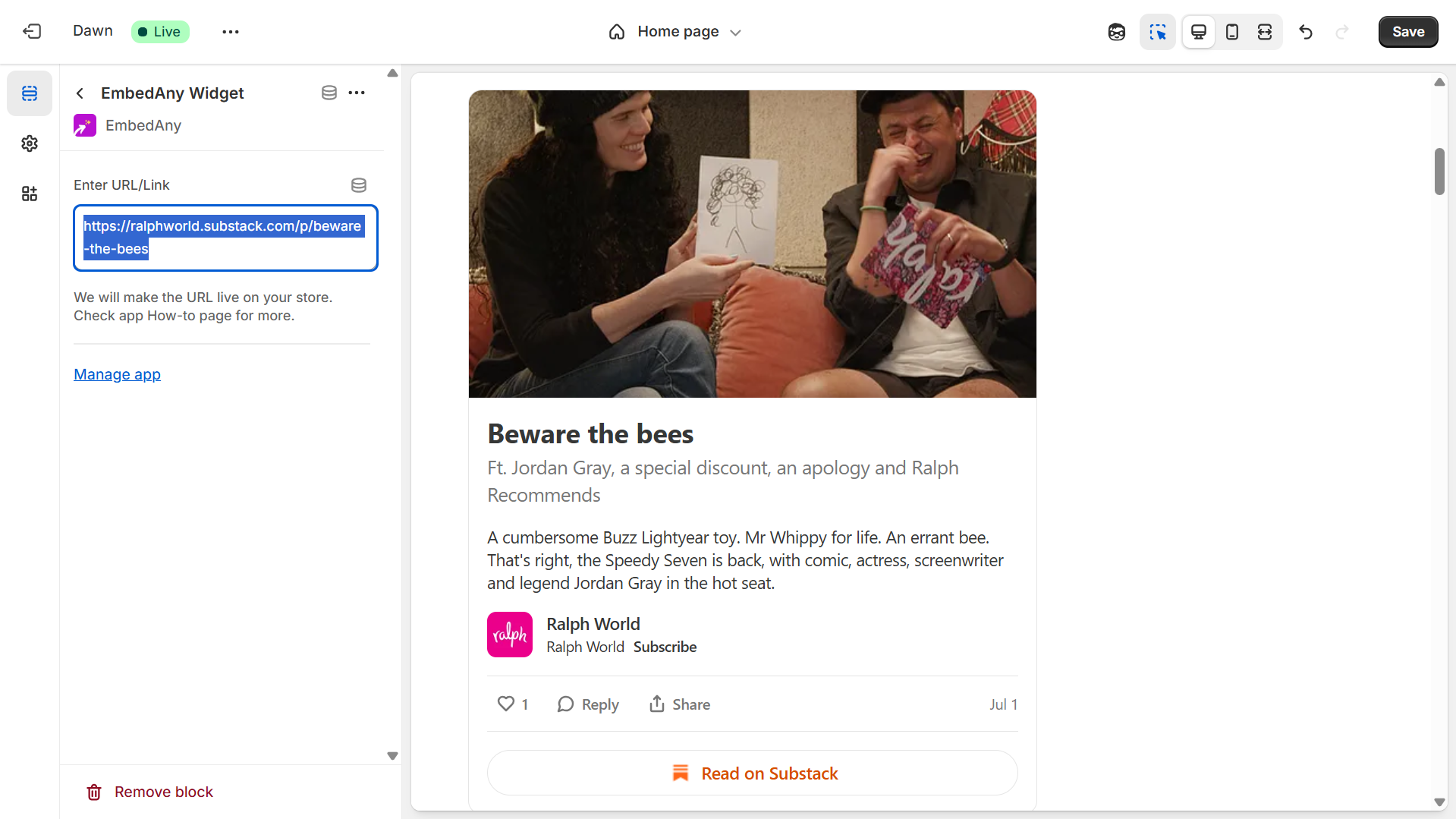Image resolution: width=1456 pixels, height=819 pixels.
Task: Go back from EmbedAny Widget panel
Action: tap(80, 93)
